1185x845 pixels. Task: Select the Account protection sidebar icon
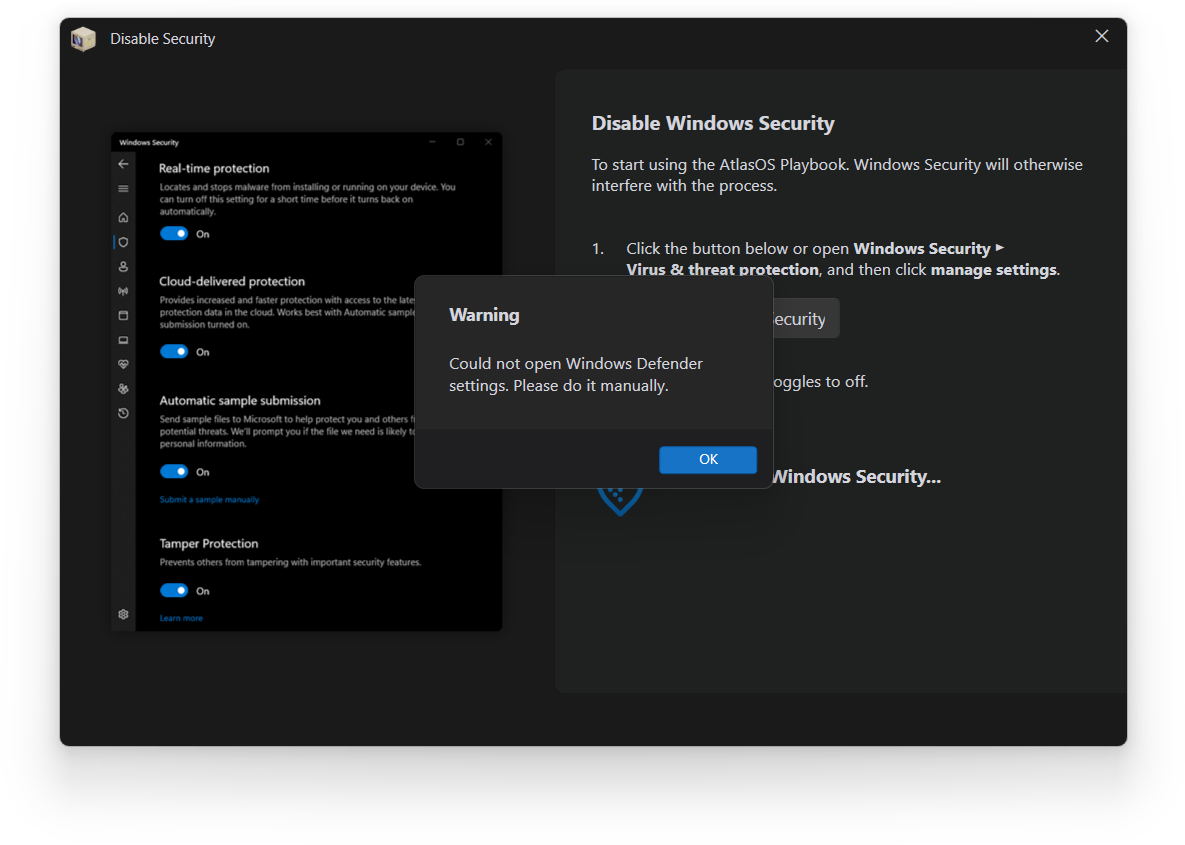click(122, 266)
